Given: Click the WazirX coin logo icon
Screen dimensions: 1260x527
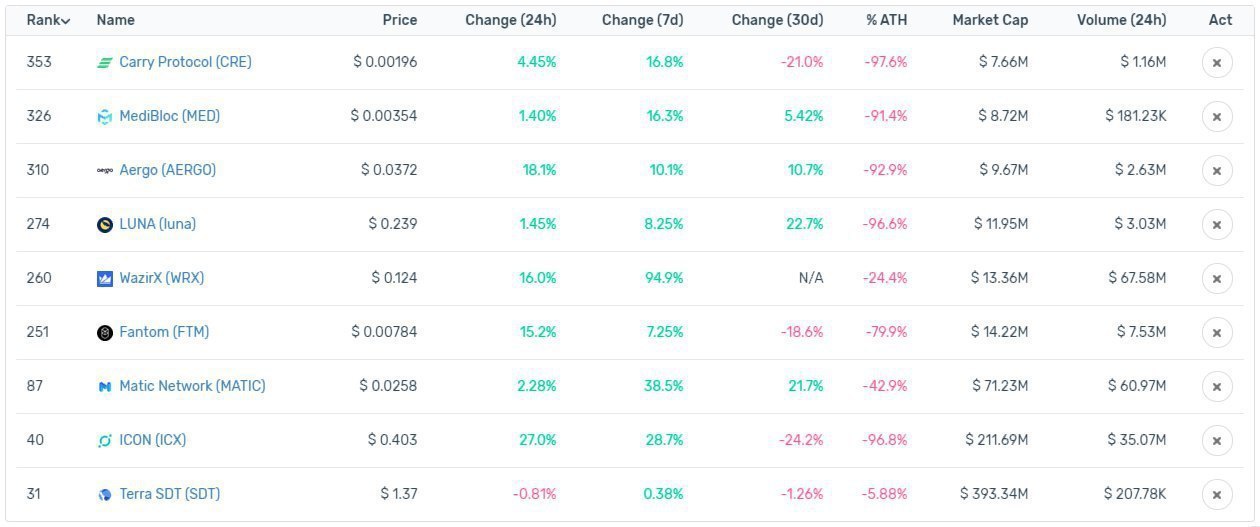Looking at the screenshot, I should [x=105, y=279].
